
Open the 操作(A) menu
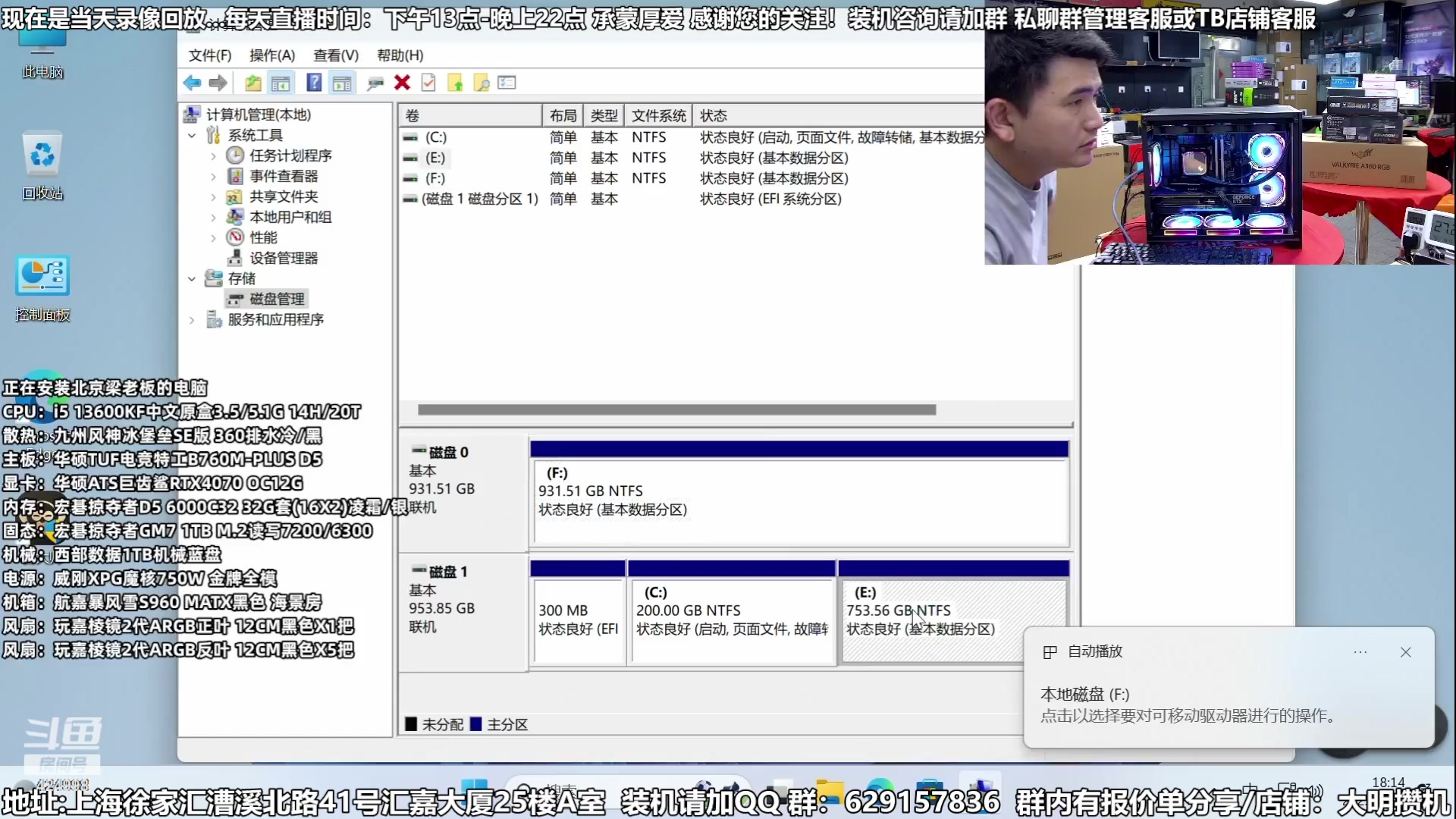click(x=271, y=55)
